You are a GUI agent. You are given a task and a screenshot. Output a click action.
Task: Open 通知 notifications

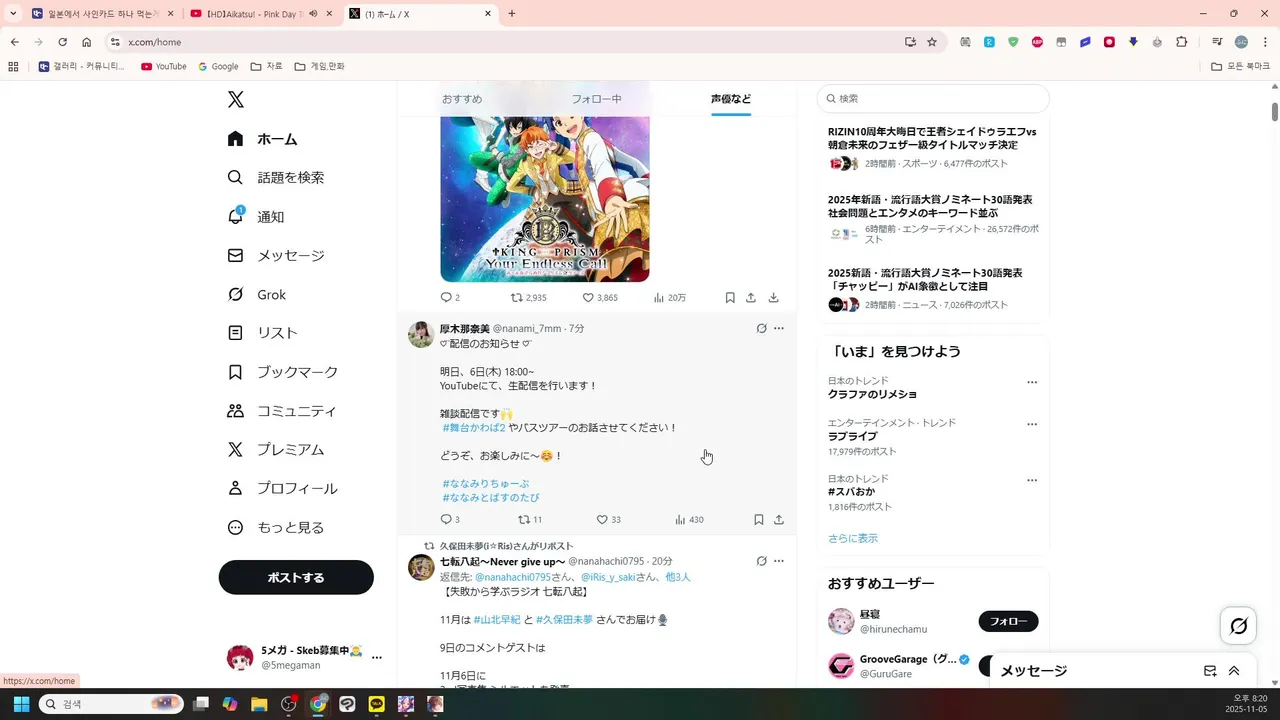point(256,217)
